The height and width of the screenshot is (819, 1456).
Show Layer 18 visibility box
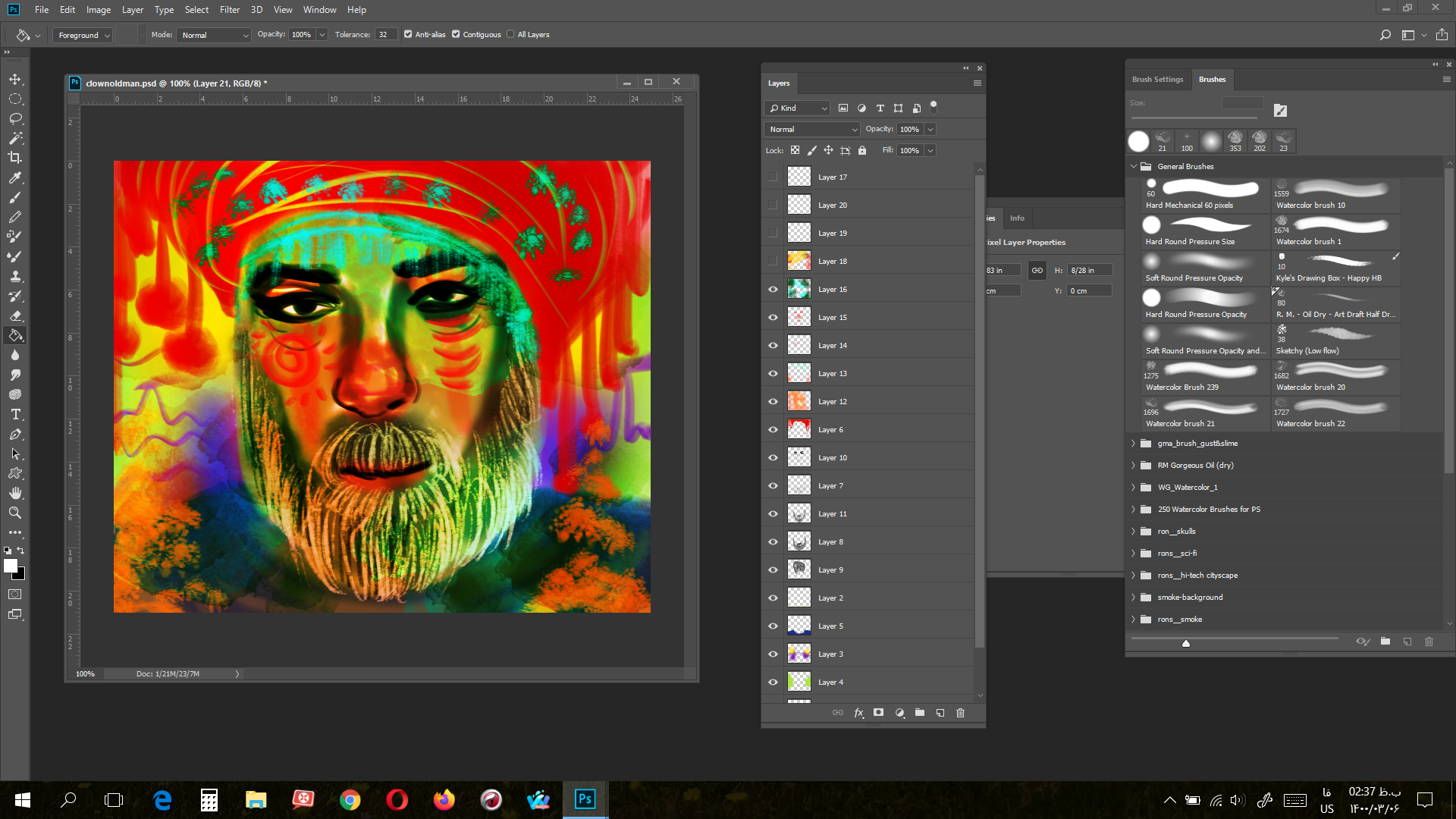(773, 261)
